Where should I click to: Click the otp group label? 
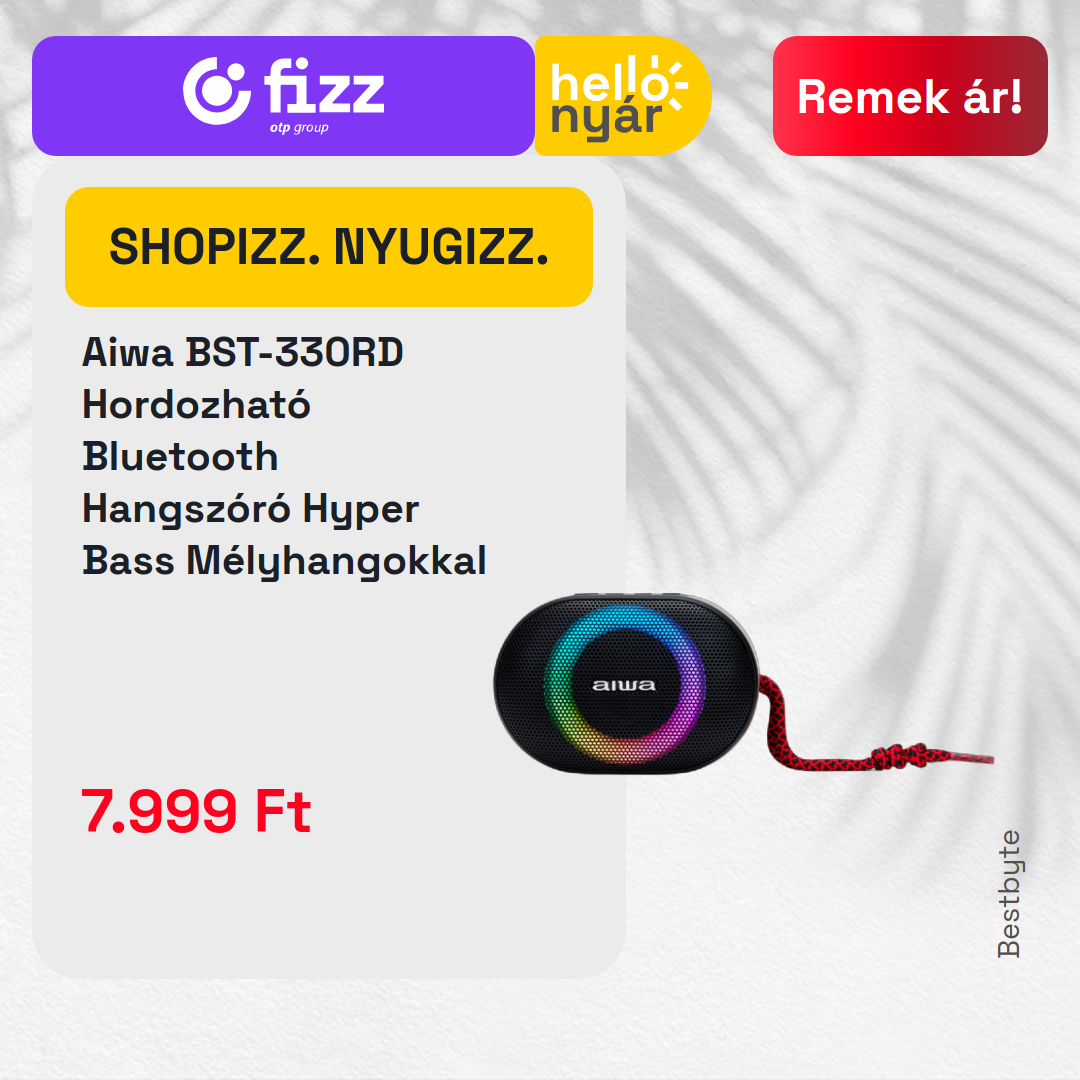pos(299,128)
